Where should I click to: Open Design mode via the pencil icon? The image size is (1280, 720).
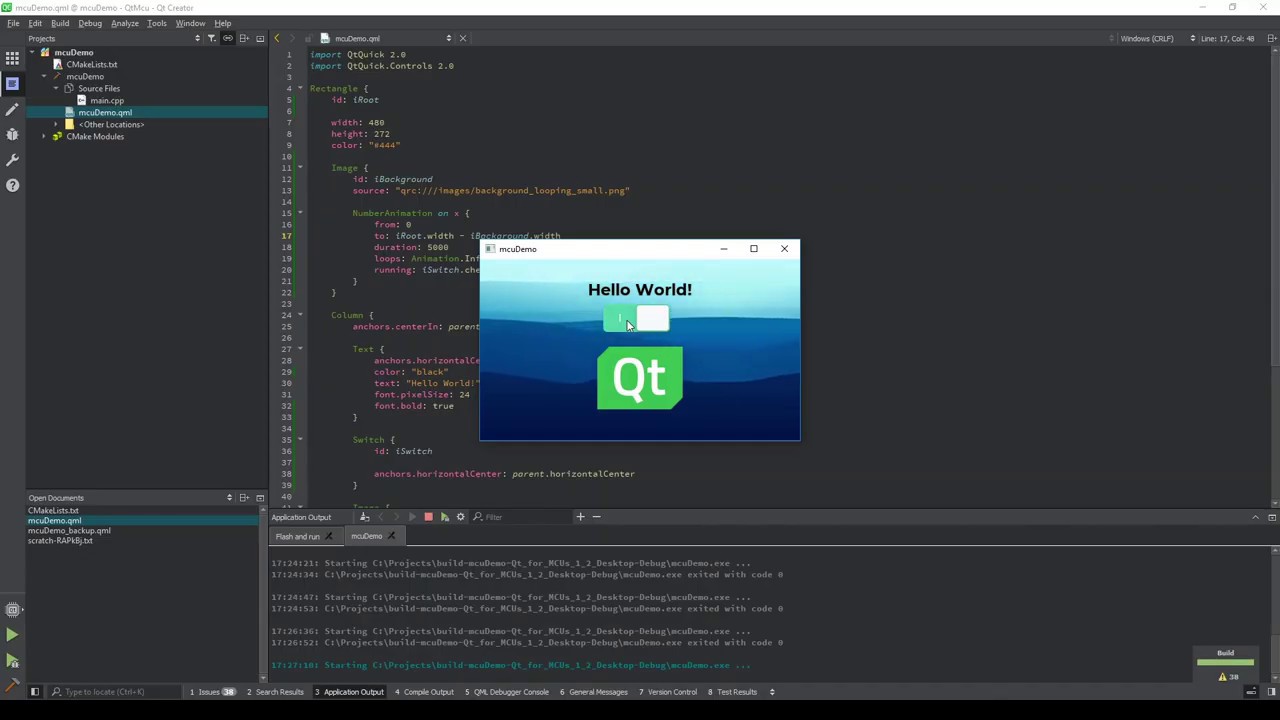point(12,108)
